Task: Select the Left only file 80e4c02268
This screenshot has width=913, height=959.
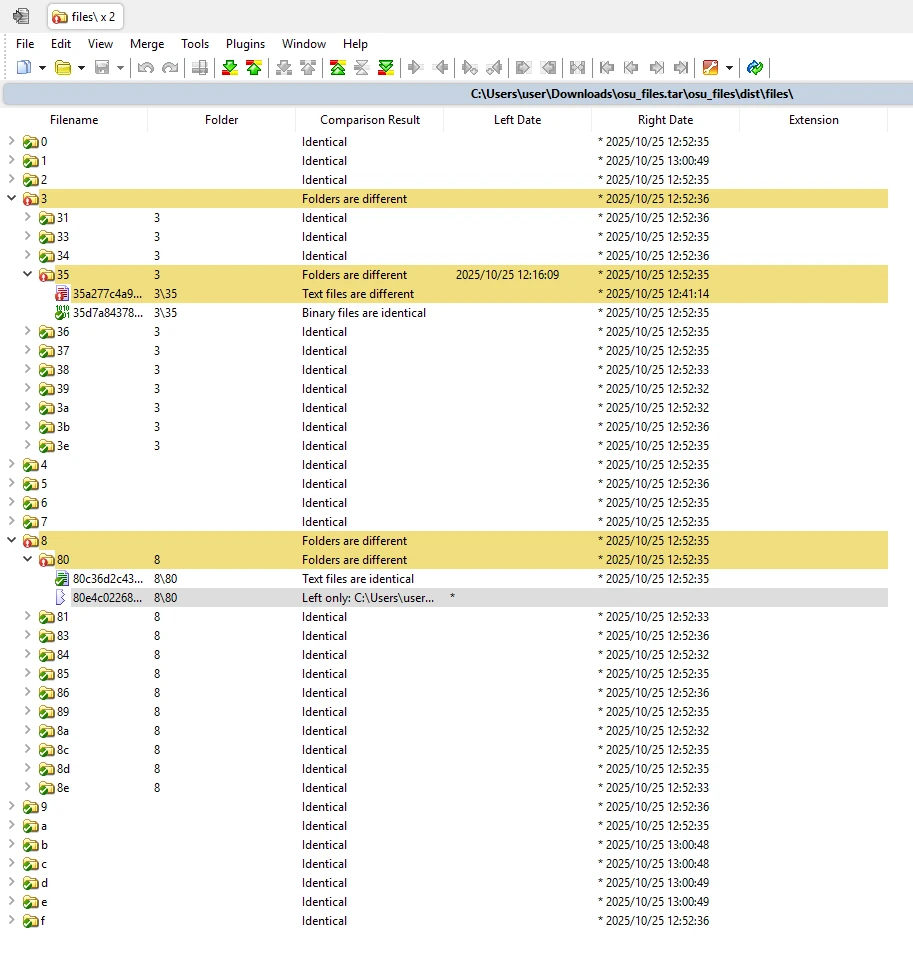Action: pyautogui.click(x=107, y=598)
